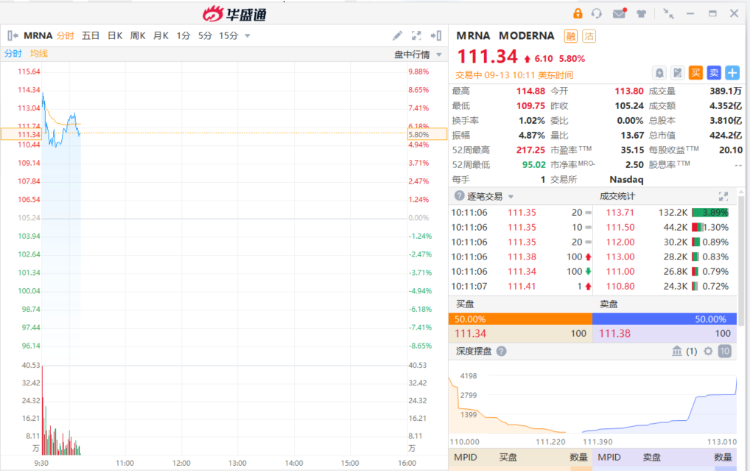Click the MRNA ticker label in chart toolbar
The width and height of the screenshot is (750, 471).
click(38, 35)
